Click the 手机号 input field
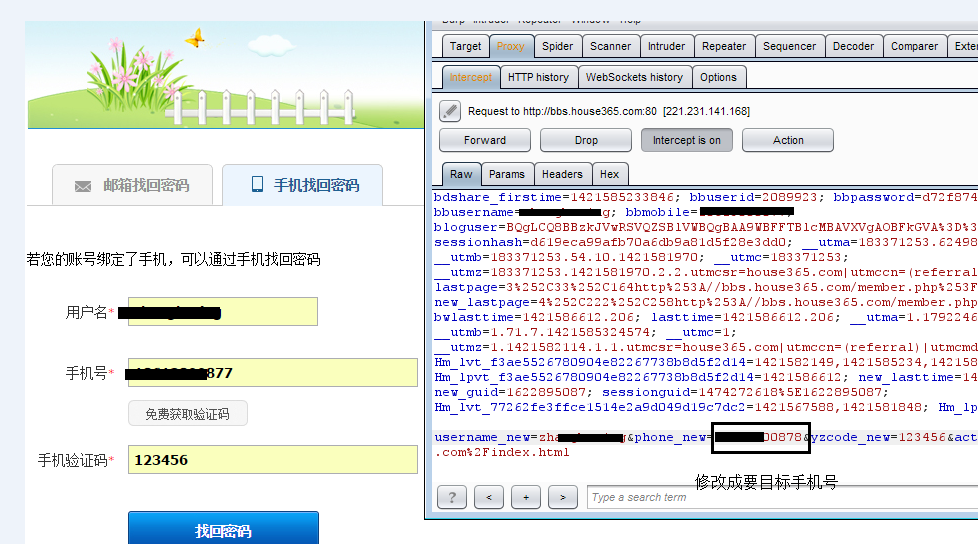978x544 pixels. pyautogui.click(x=273, y=372)
